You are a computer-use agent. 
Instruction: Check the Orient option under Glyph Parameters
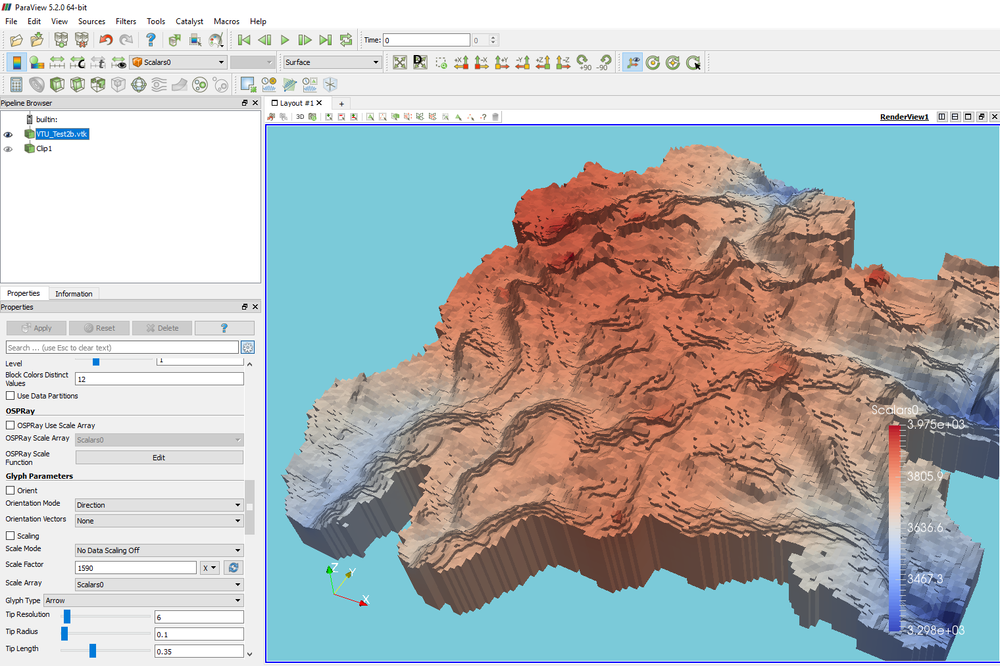pos(9,490)
